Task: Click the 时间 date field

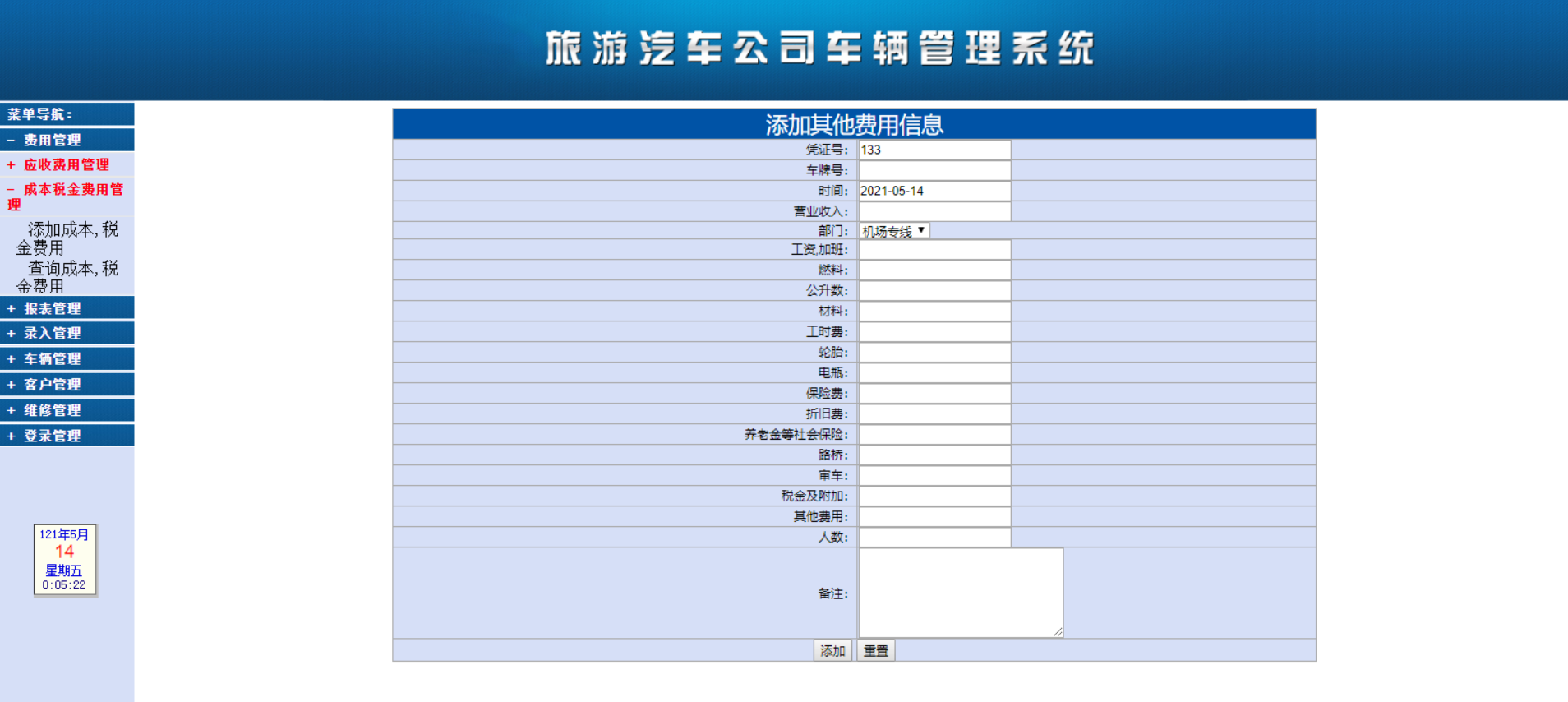Action: pos(934,191)
